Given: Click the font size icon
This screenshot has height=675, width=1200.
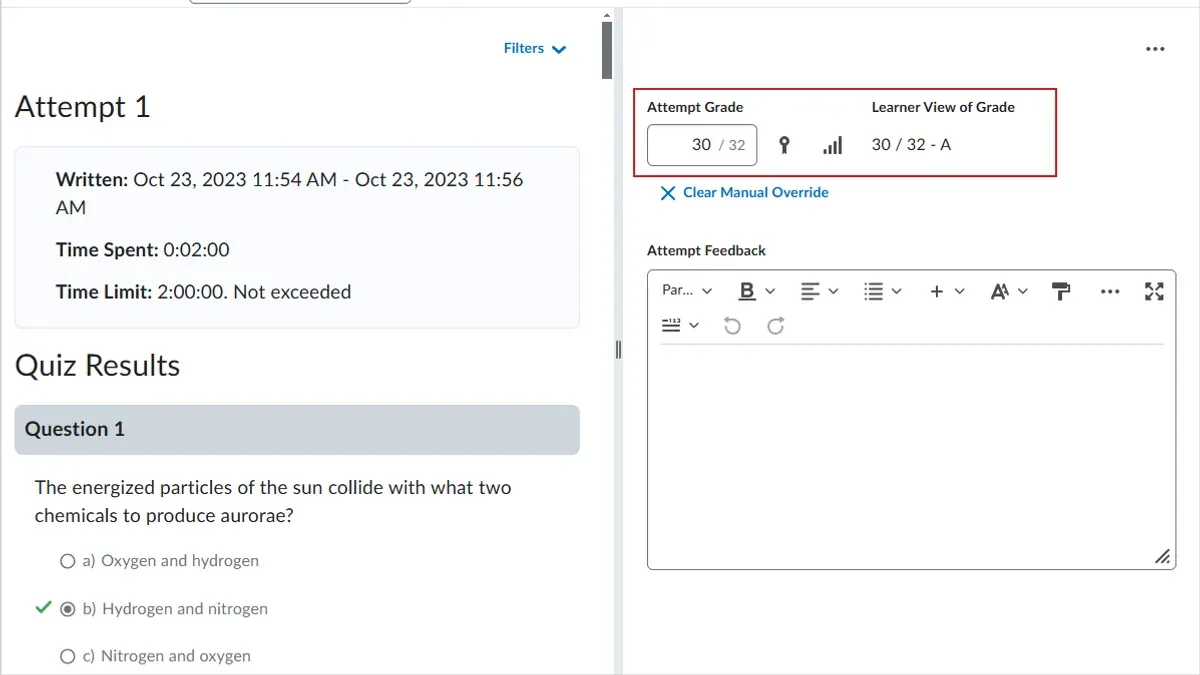Looking at the screenshot, I should pyautogui.click(x=999, y=291).
